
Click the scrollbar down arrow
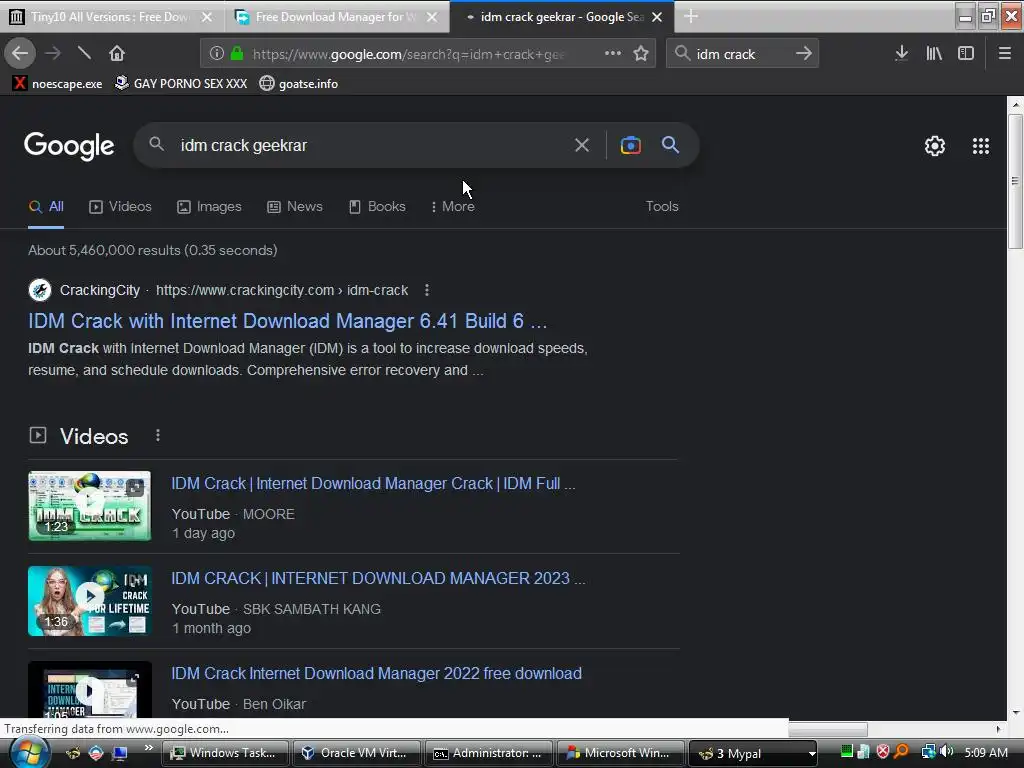click(x=1015, y=712)
